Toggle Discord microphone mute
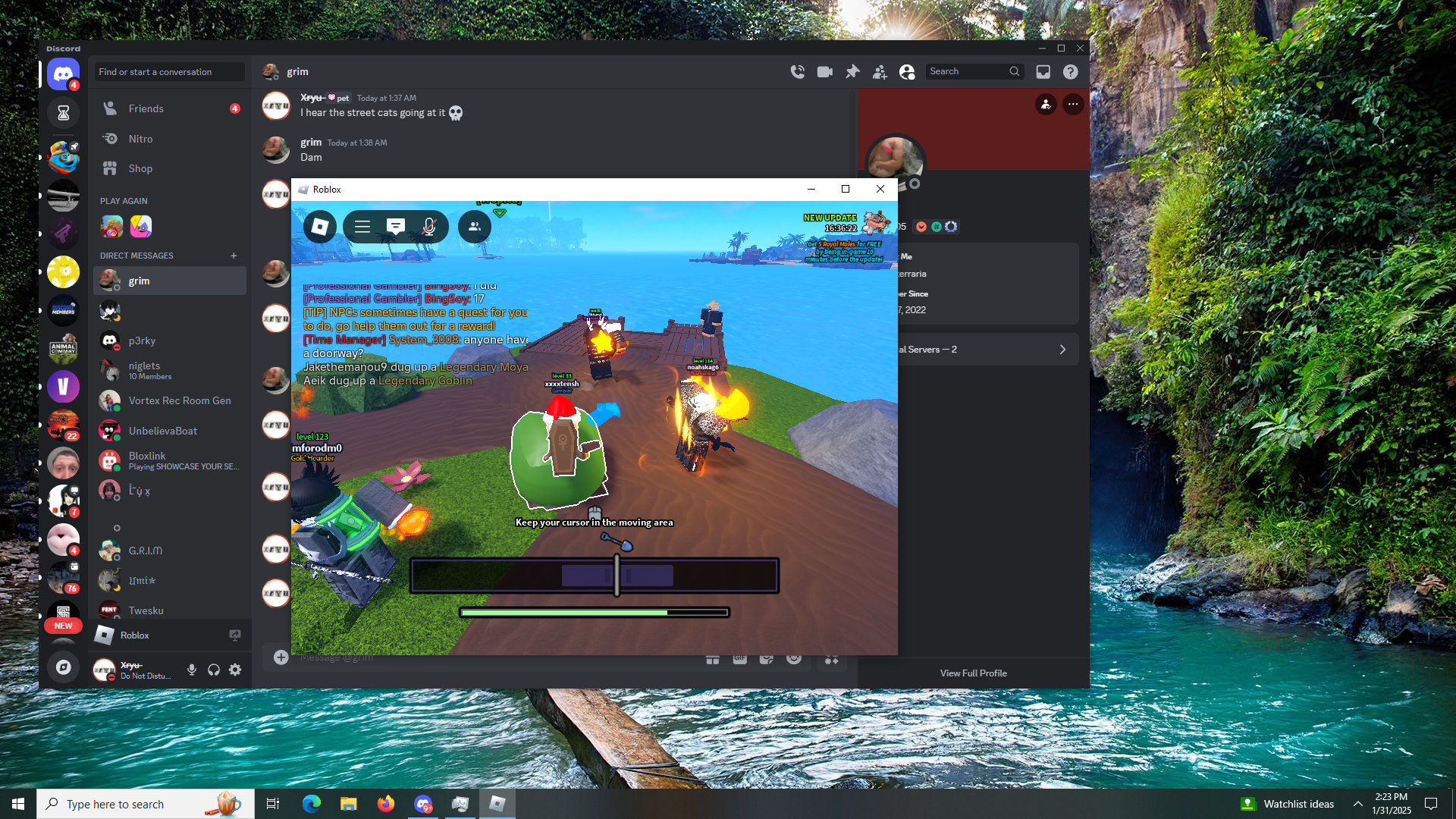This screenshot has width=1456, height=819. (192, 670)
